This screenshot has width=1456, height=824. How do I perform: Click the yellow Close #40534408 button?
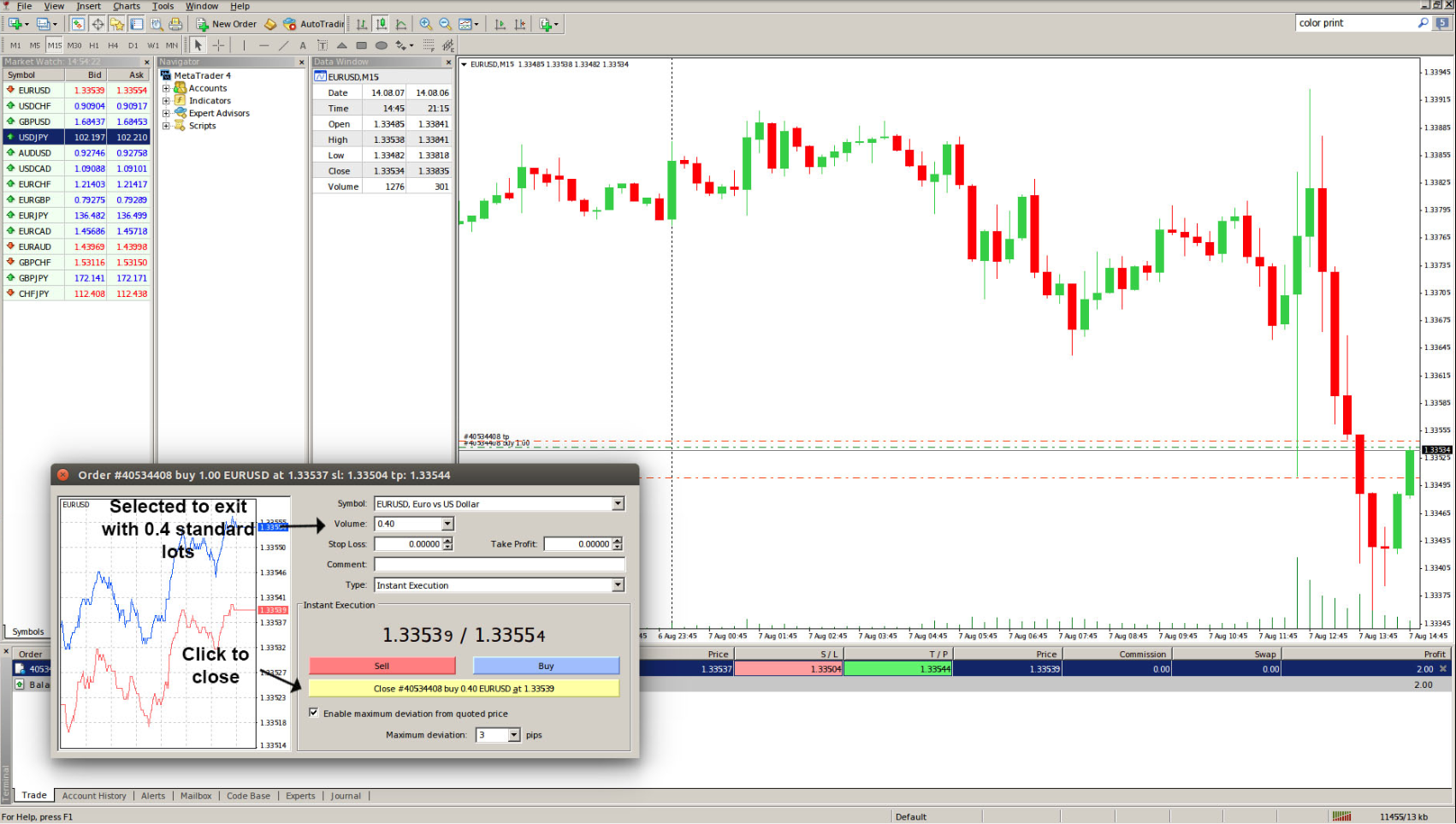(x=464, y=689)
